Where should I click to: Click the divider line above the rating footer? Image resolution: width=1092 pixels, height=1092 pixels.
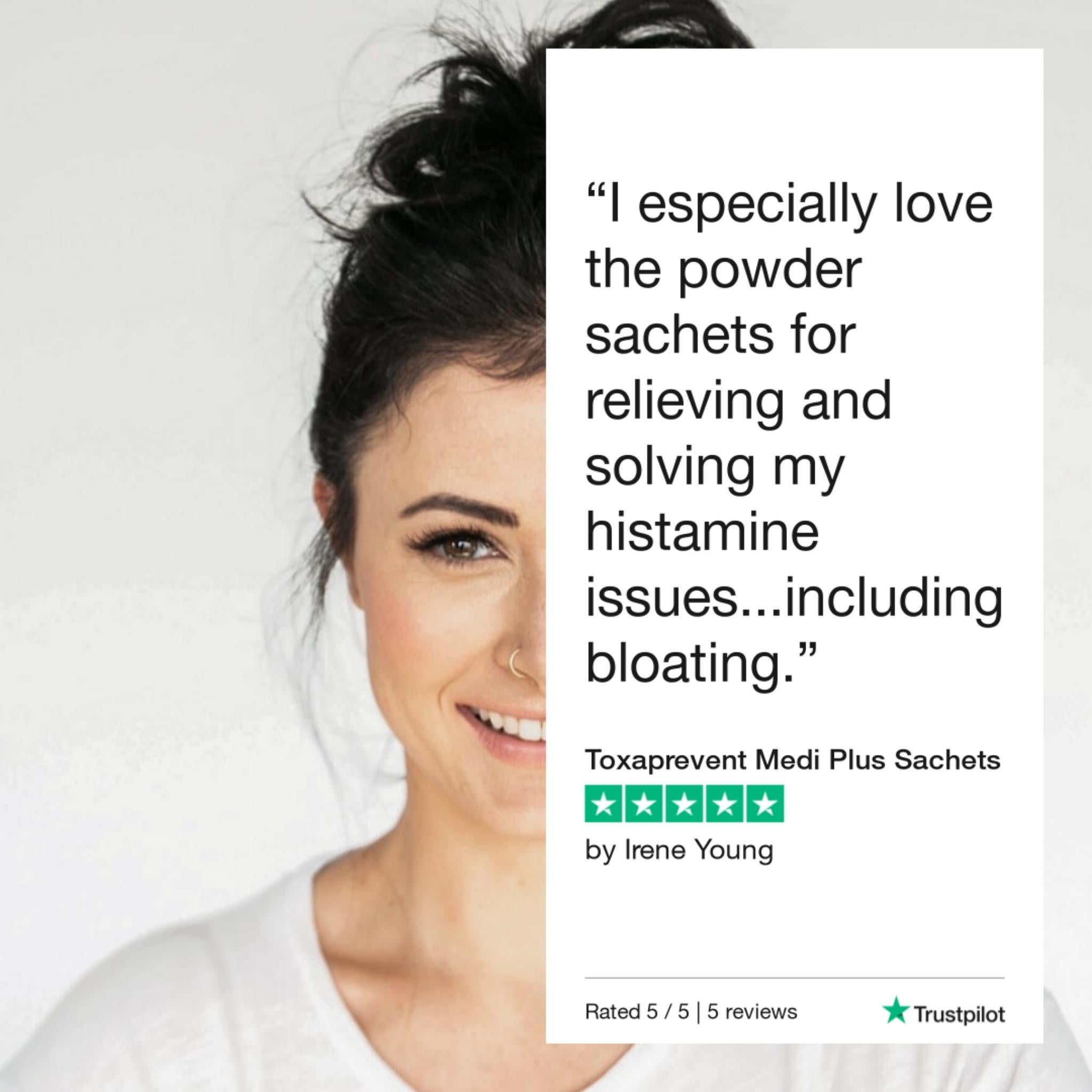tap(794, 977)
